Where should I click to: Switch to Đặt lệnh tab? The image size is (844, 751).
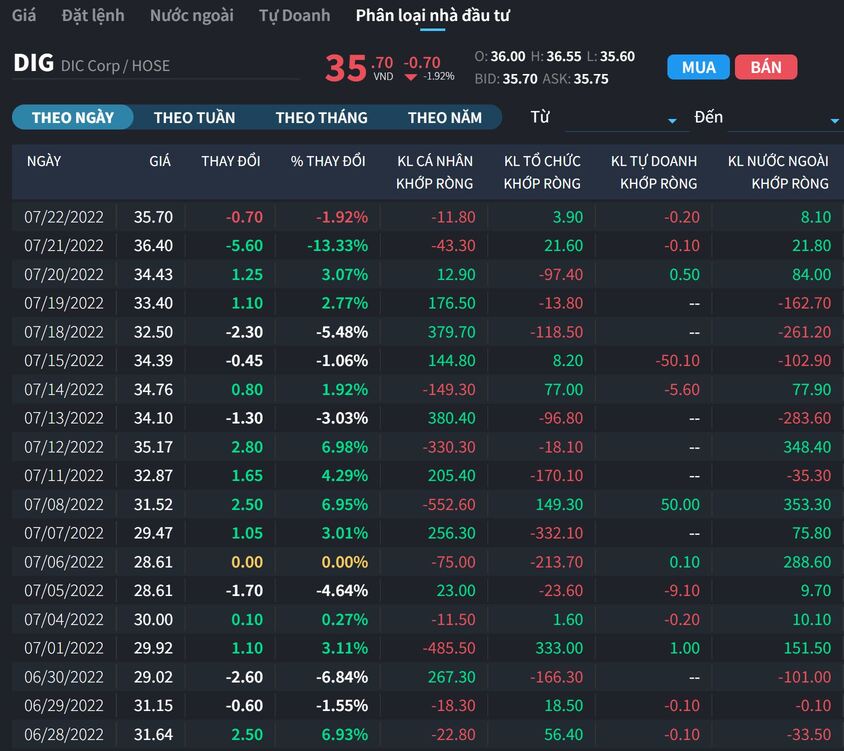pos(93,15)
